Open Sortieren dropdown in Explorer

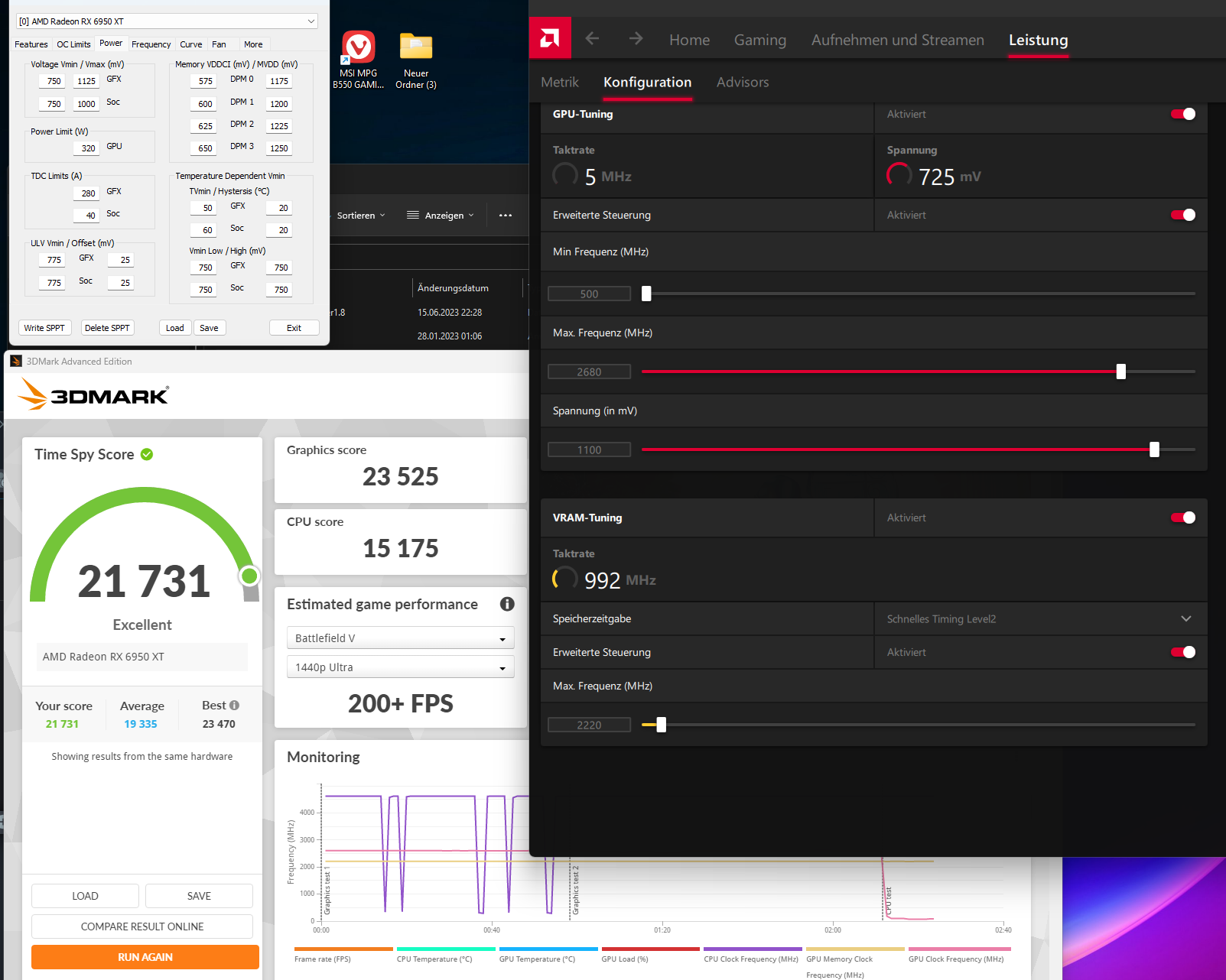[x=361, y=216]
